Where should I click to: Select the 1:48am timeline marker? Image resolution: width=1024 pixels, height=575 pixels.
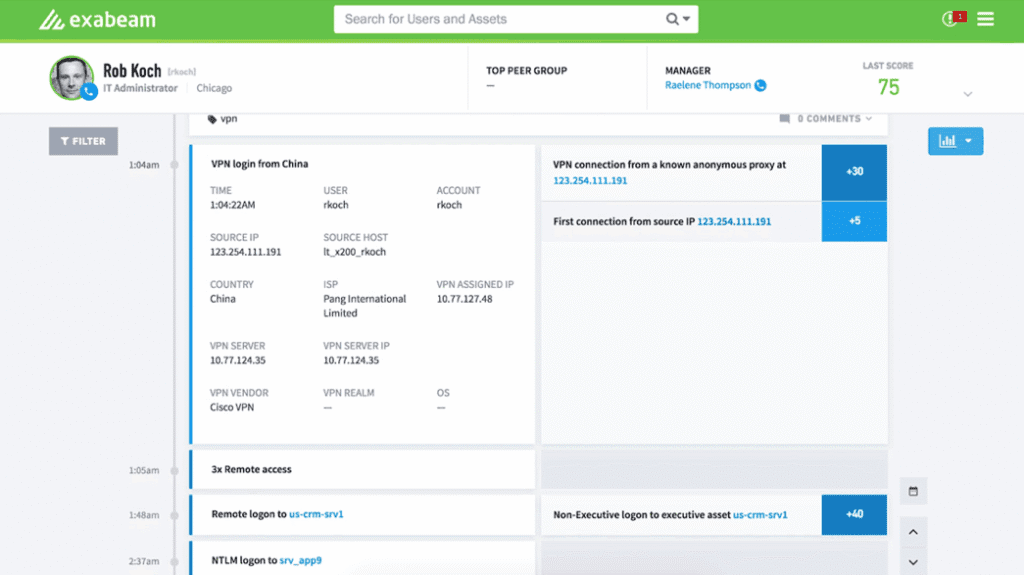pos(174,515)
